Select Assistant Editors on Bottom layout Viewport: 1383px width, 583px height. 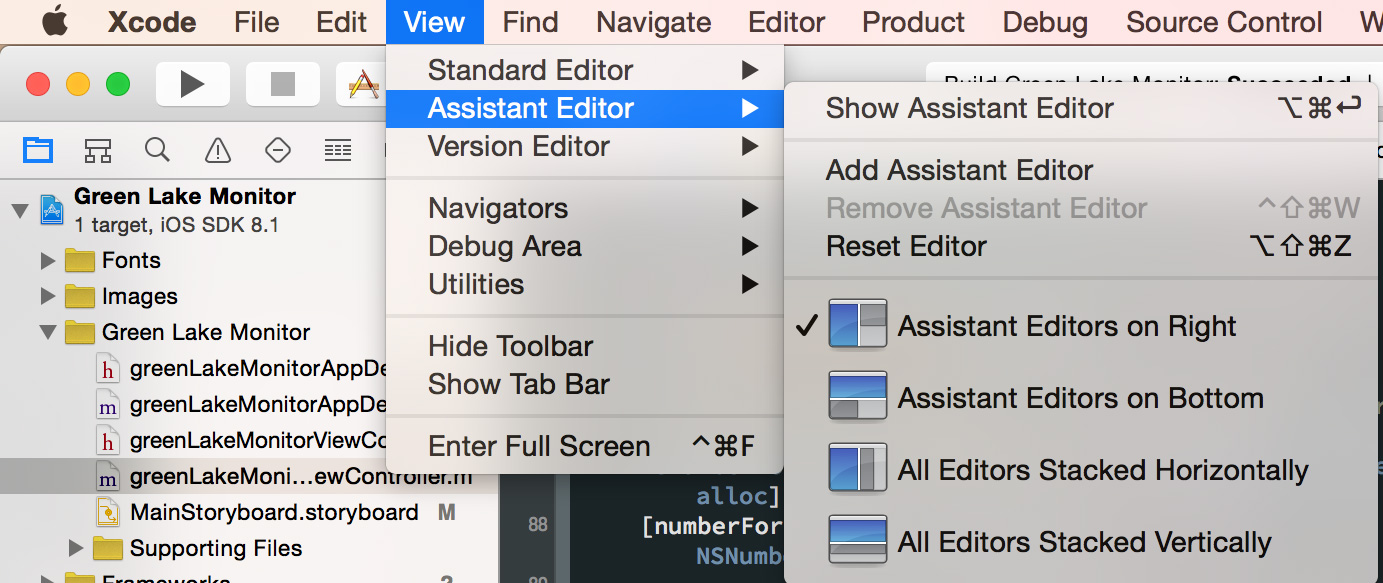point(1080,398)
